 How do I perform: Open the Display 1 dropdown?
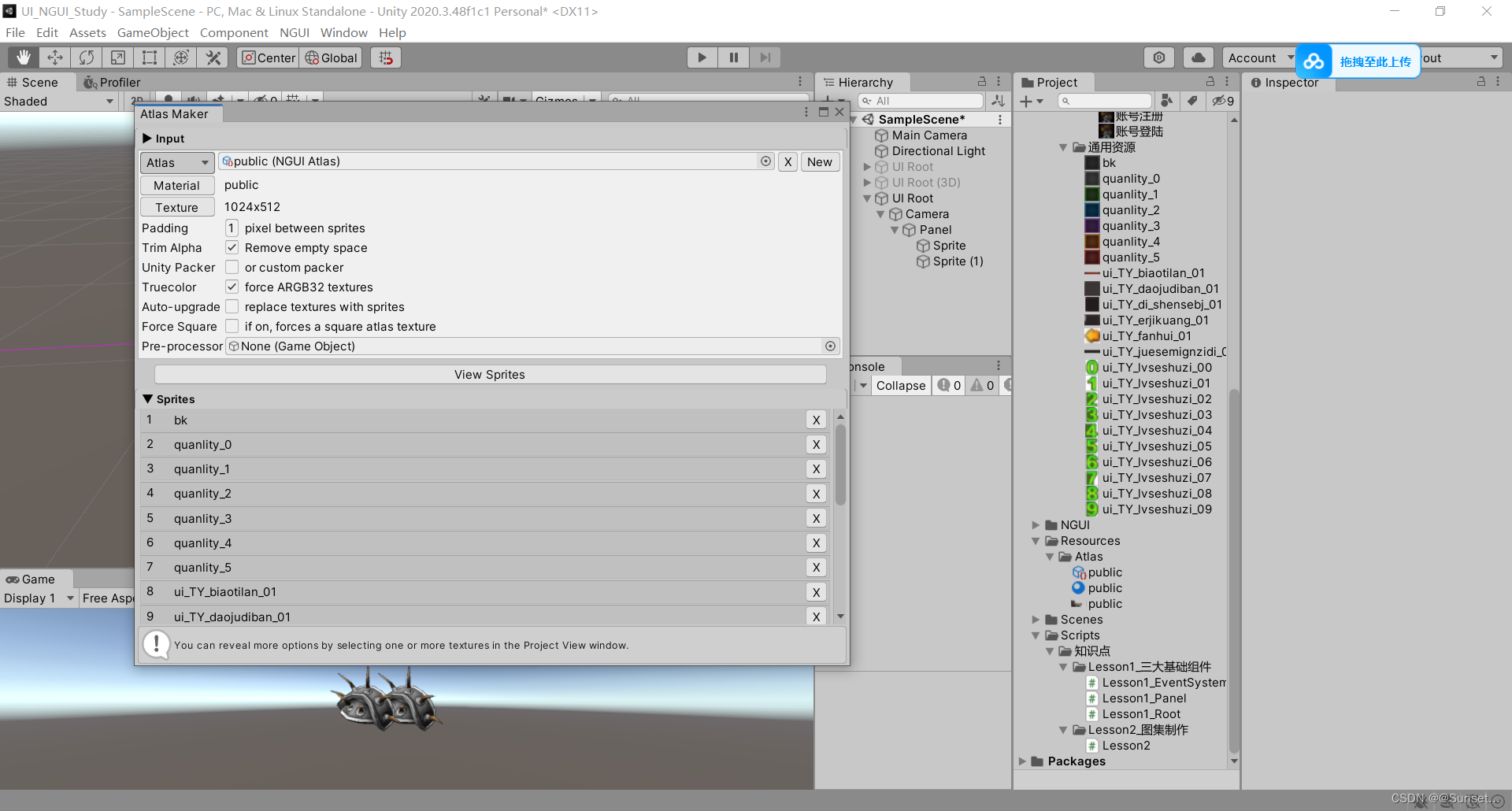coord(39,598)
